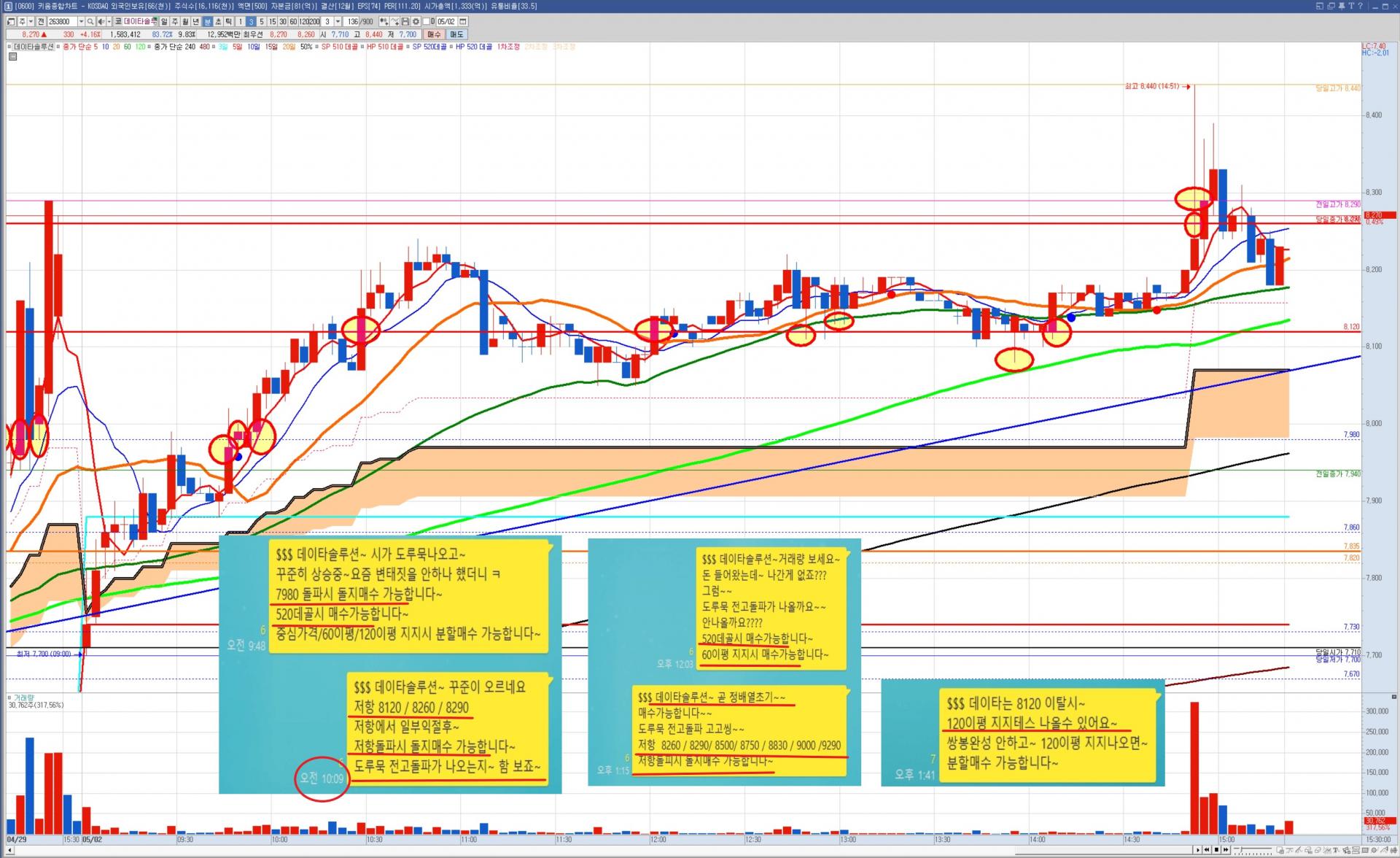This screenshot has width=1400, height=858.
Task: Expand the dropdown next to the 주 button
Action: [x=31, y=22]
